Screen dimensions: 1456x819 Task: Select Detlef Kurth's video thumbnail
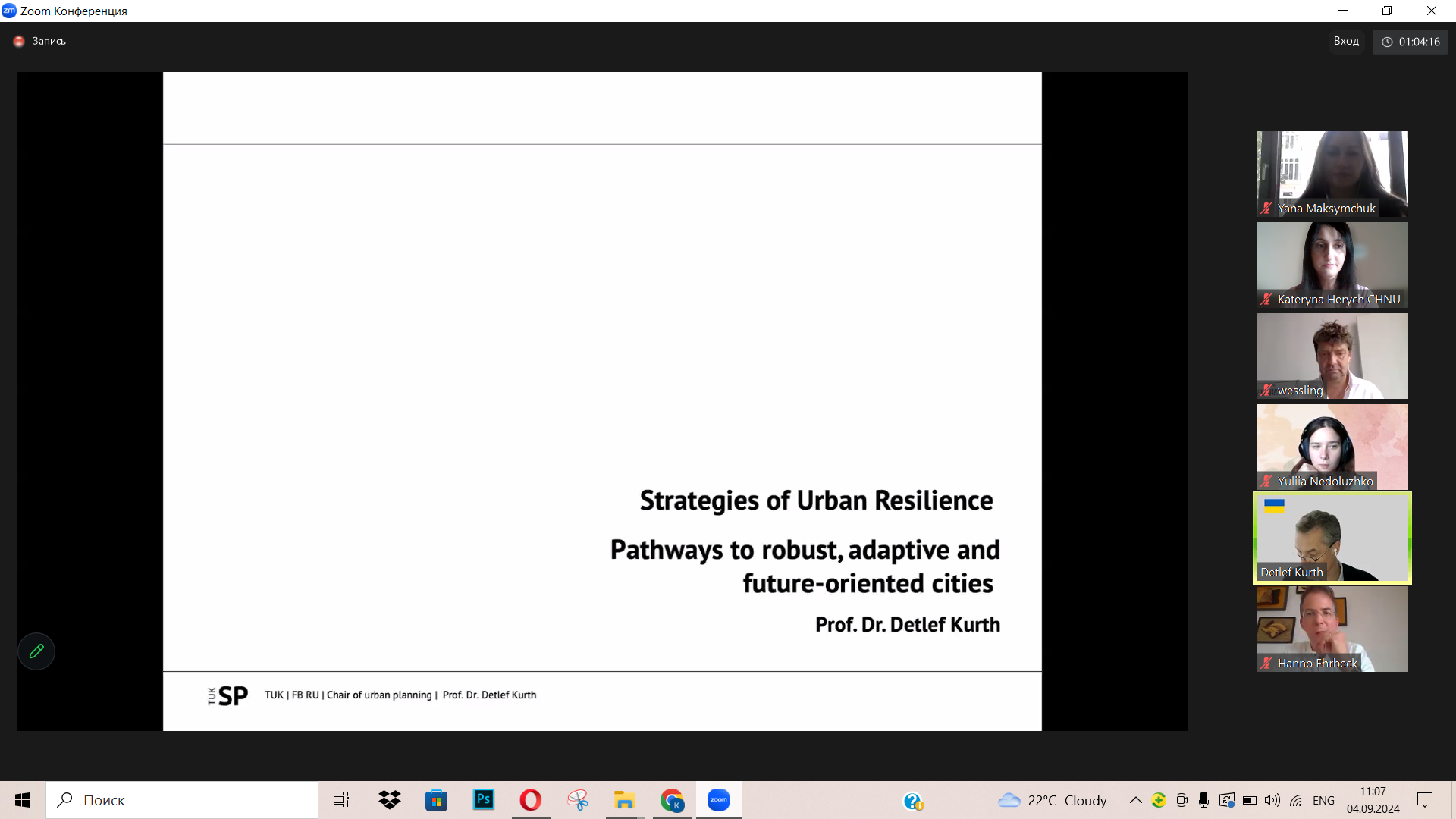point(1332,538)
